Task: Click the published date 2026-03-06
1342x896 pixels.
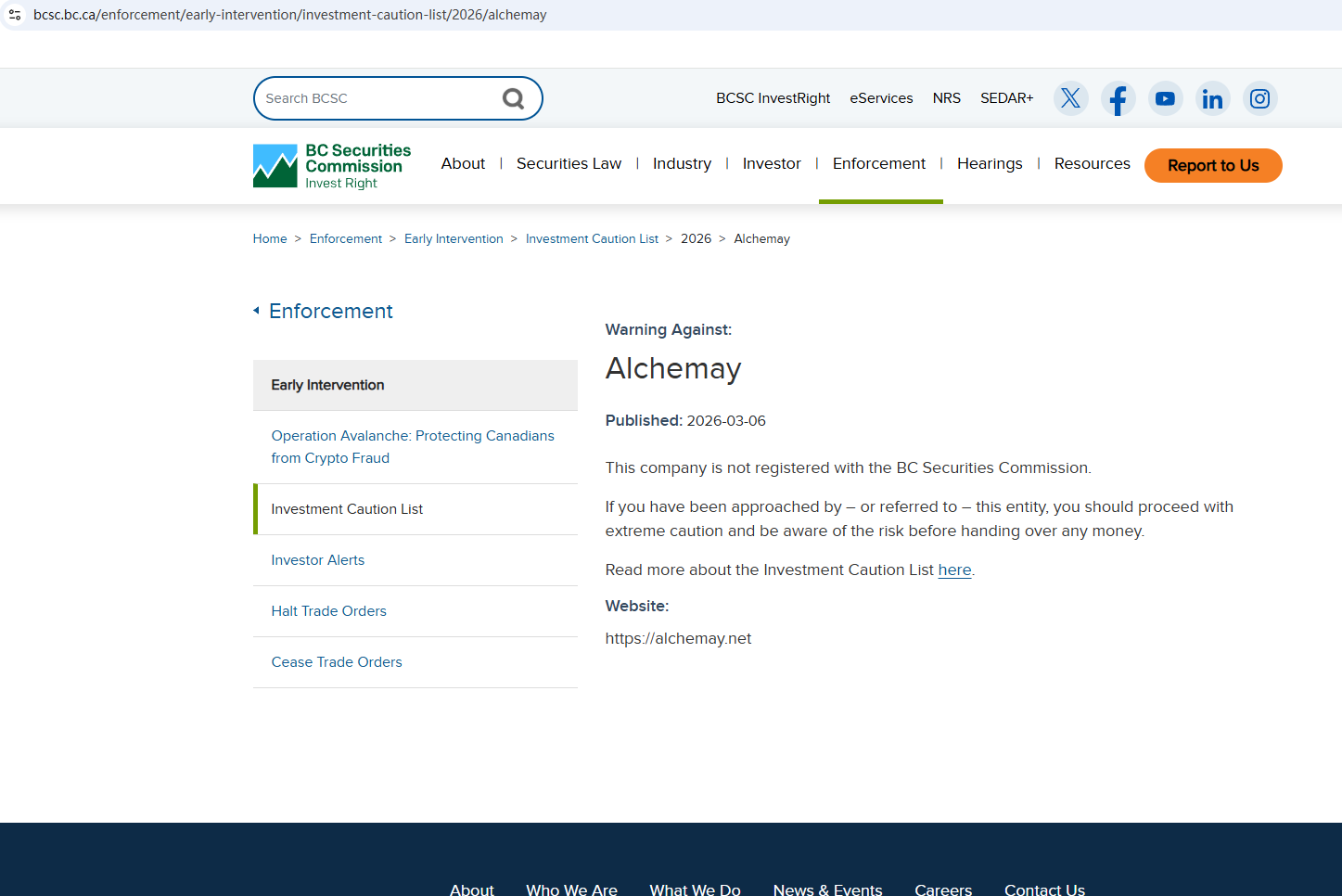Action: coord(726,420)
